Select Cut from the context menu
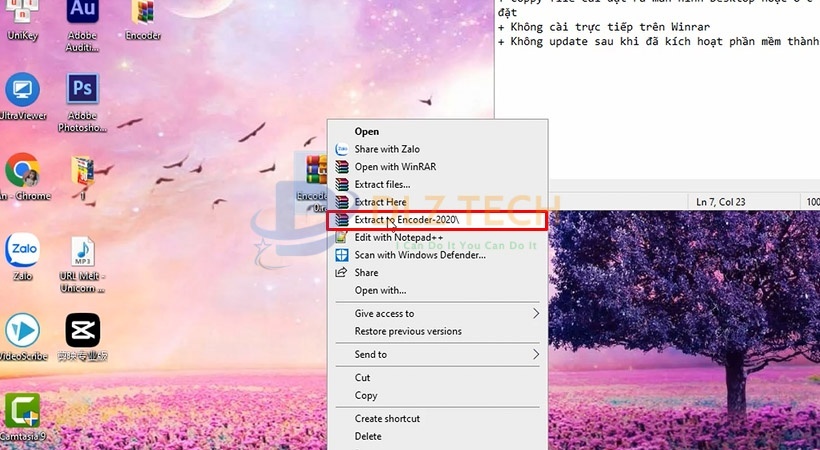 coord(437,377)
